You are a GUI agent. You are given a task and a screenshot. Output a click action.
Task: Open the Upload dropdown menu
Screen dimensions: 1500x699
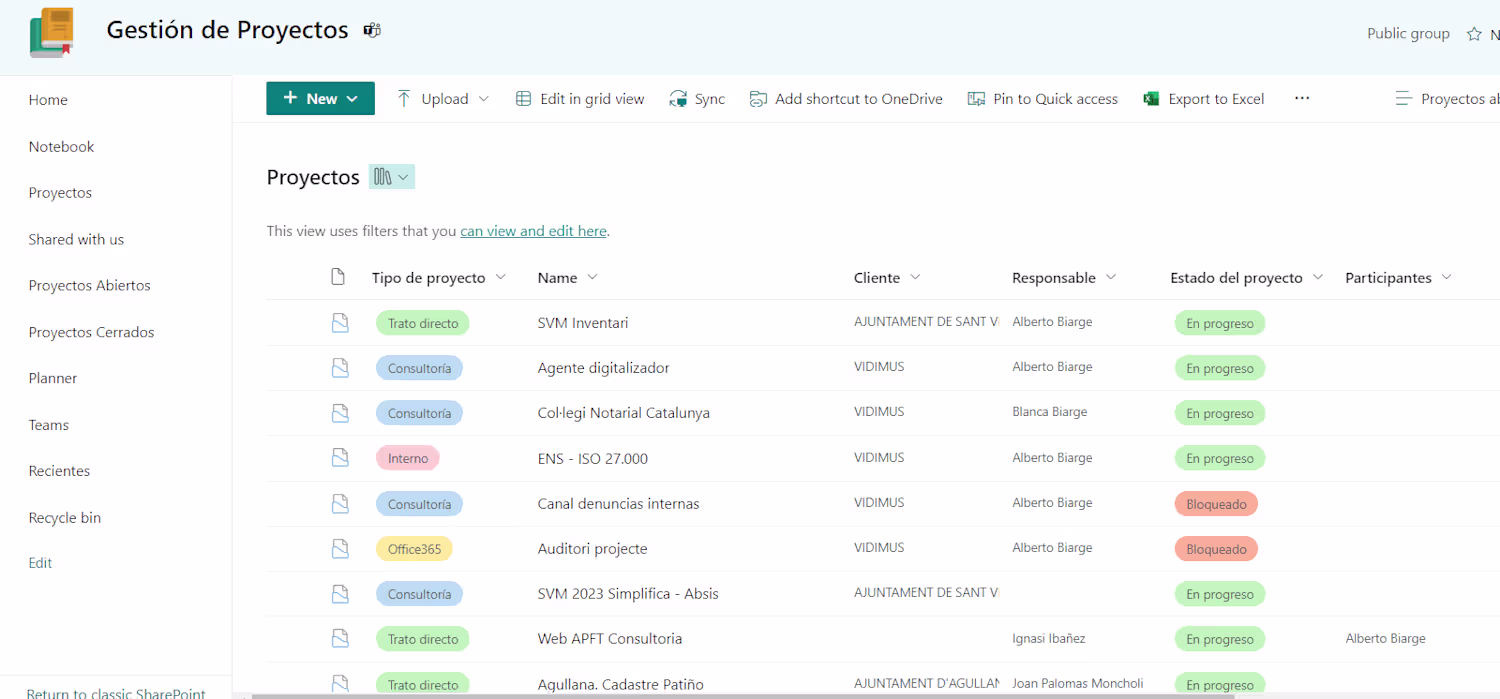click(484, 99)
